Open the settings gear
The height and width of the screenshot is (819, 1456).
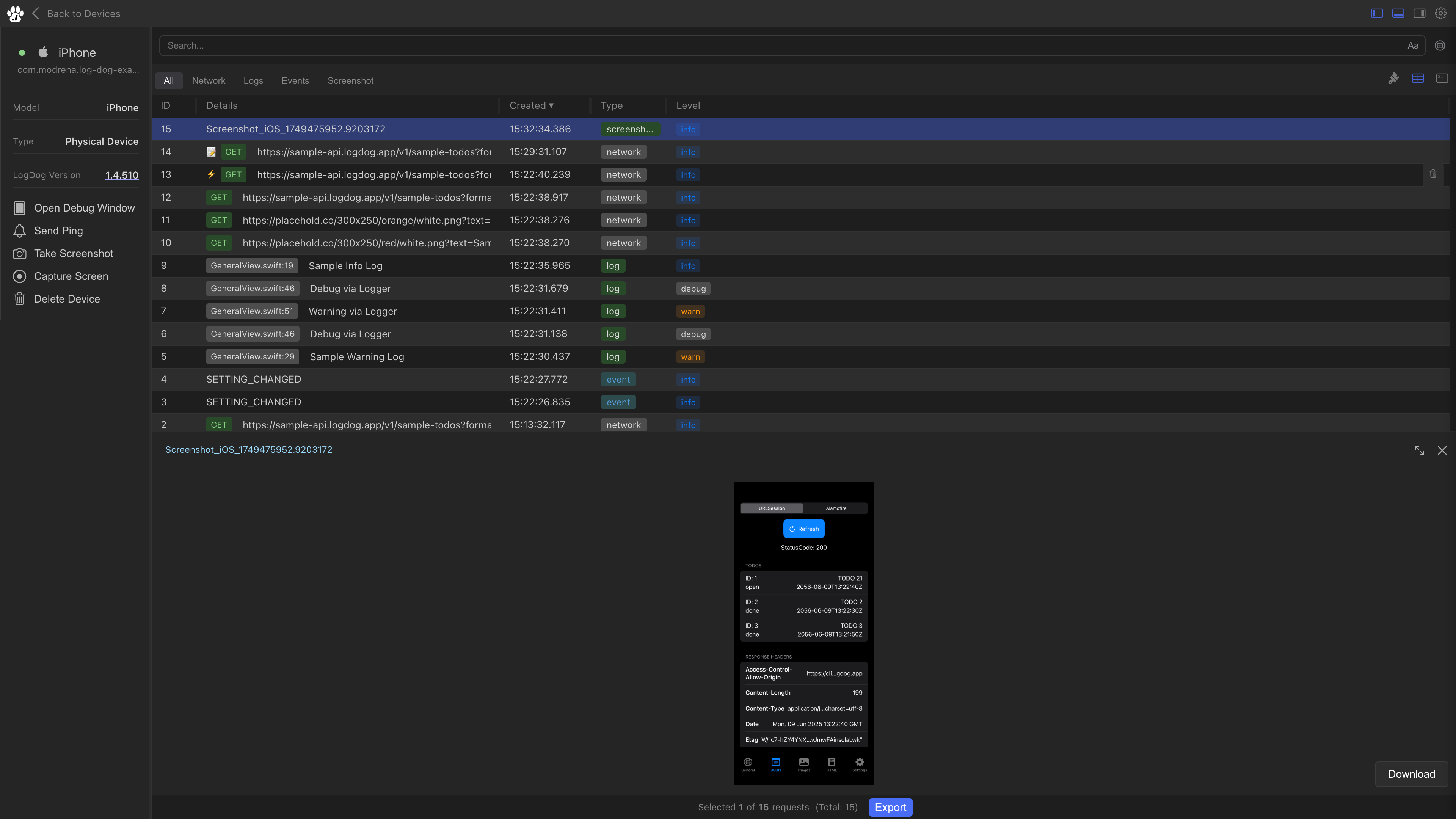[1441, 13]
